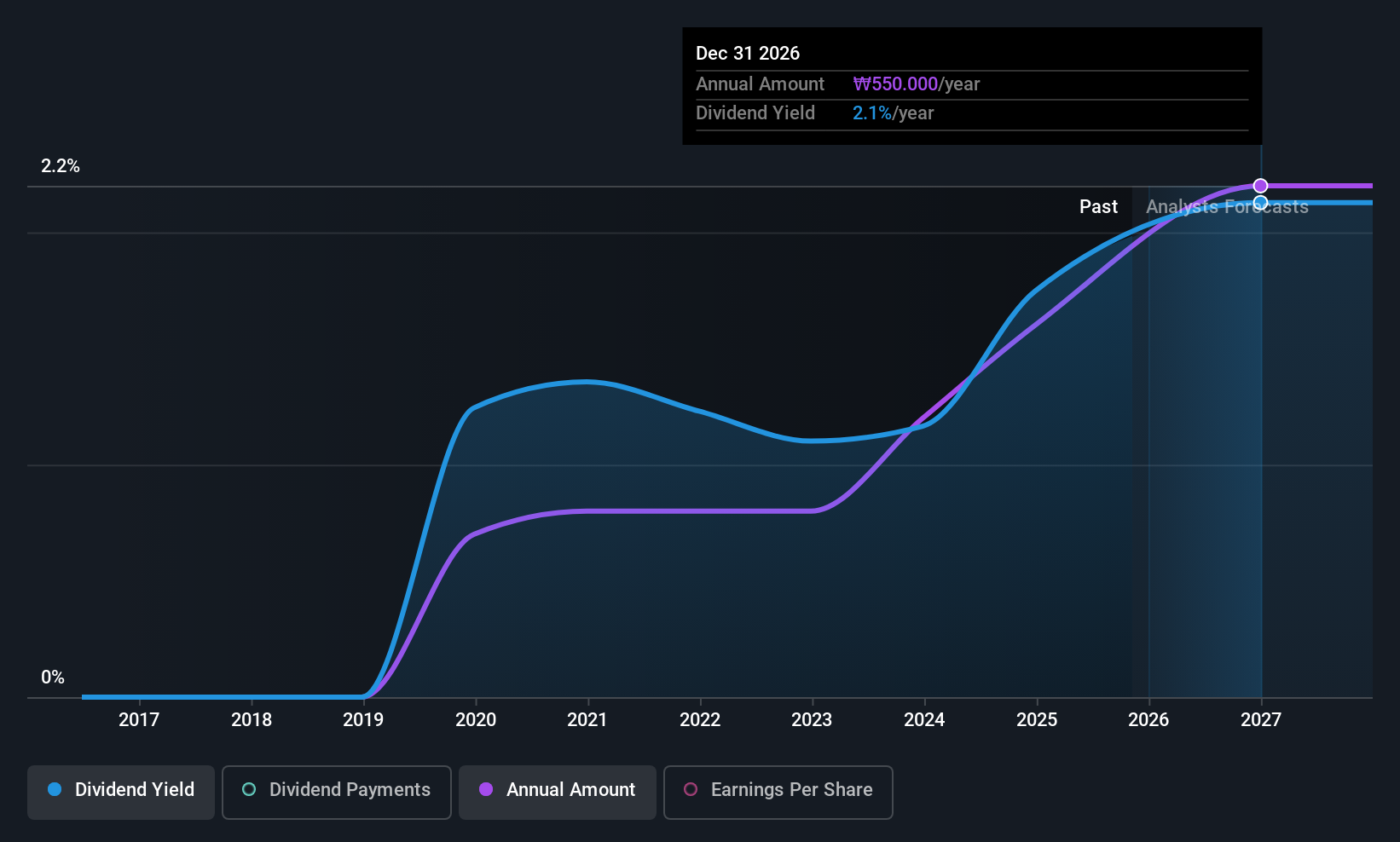The image size is (1400, 842).
Task: Click the teal ring beside Dividend Payments
Action: [249, 790]
